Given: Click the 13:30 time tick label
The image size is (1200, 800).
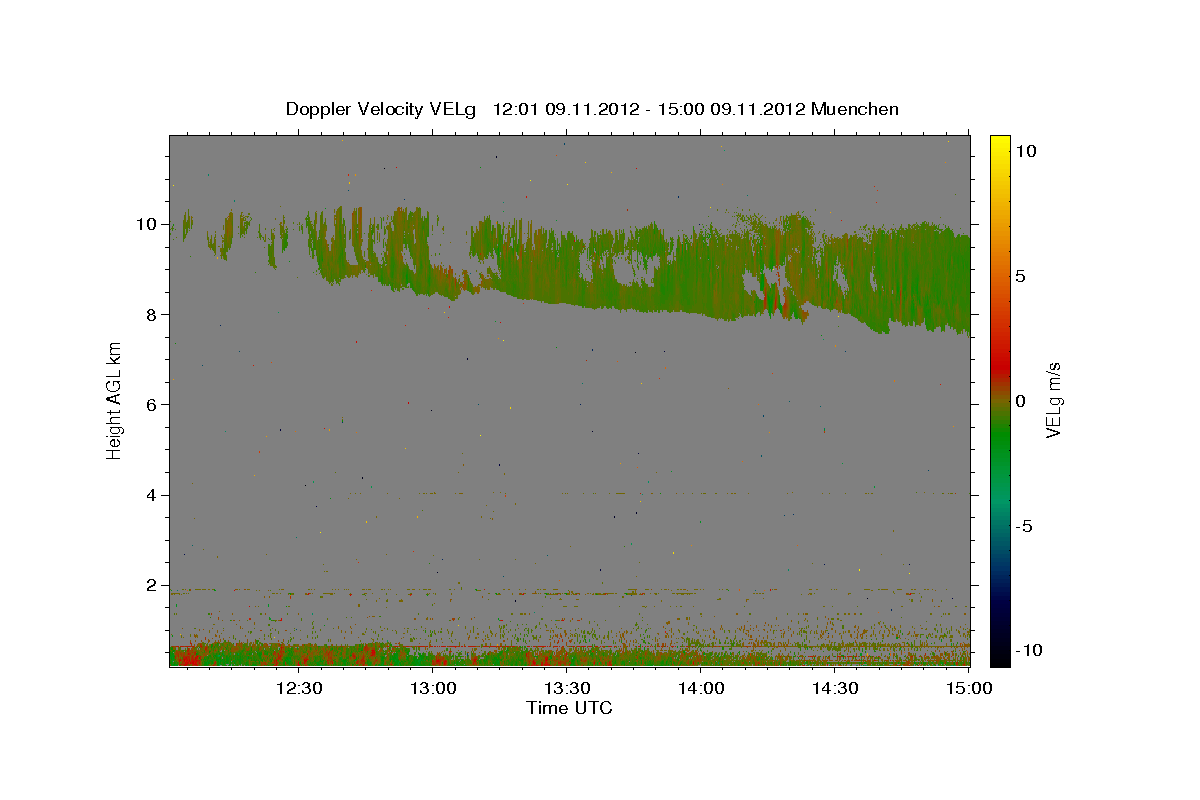Looking at the screenshot, I should tap(567, 688).
